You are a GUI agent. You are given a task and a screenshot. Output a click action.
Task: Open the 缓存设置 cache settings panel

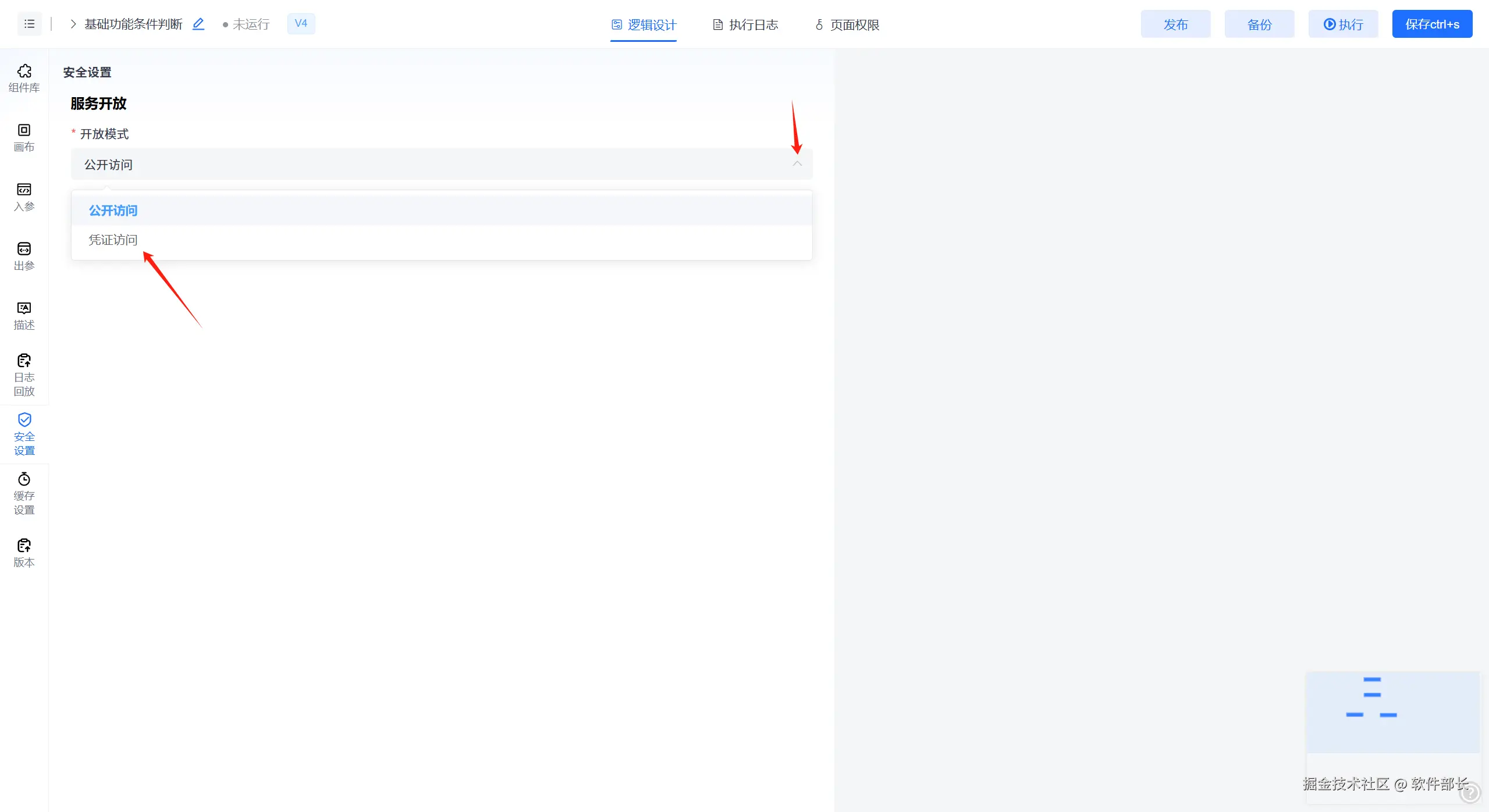click(x=24, y=493)
